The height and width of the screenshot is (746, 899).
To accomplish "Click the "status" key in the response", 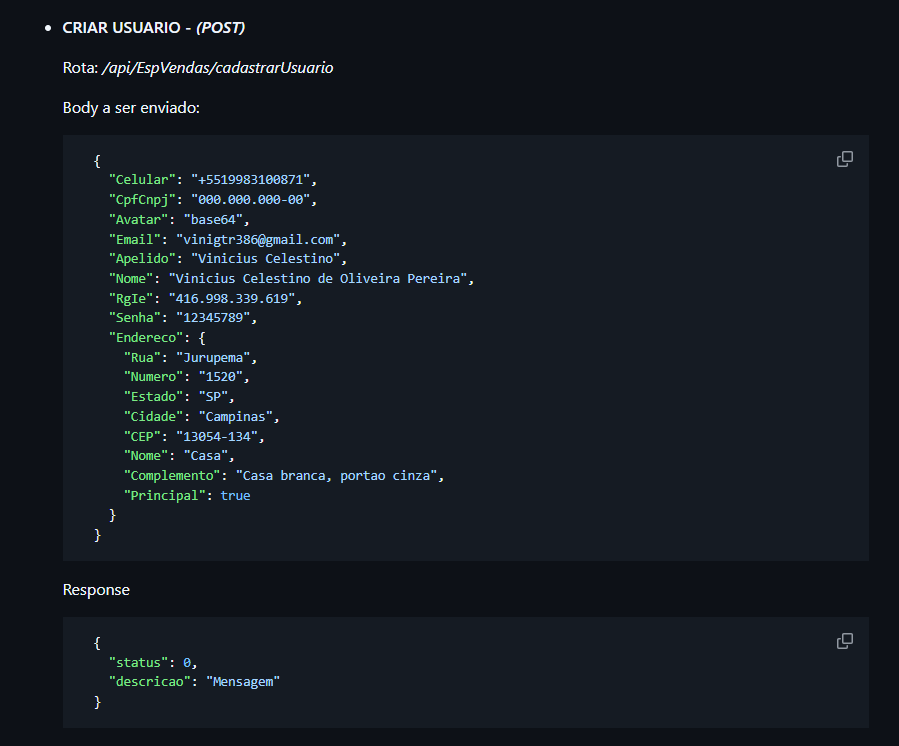I will (x=138, y=663).
